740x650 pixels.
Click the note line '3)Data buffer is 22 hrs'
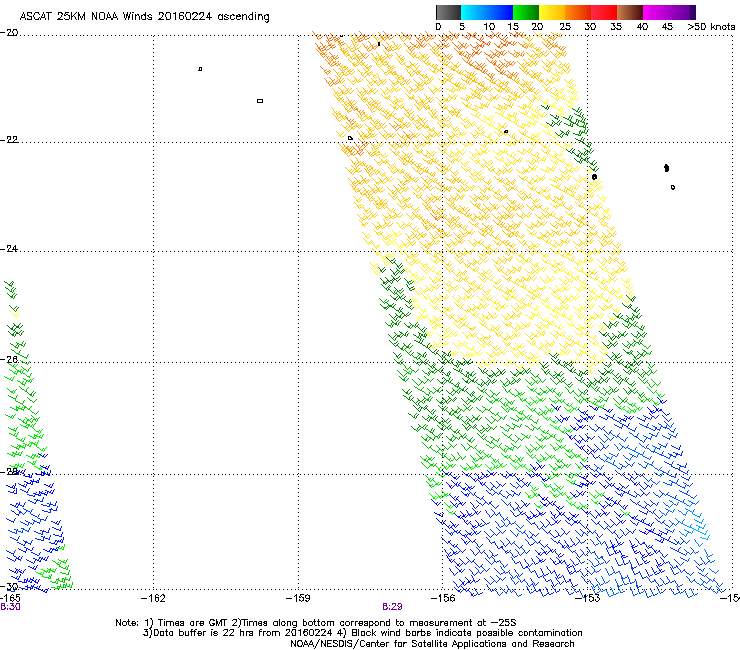pos(362,633)
